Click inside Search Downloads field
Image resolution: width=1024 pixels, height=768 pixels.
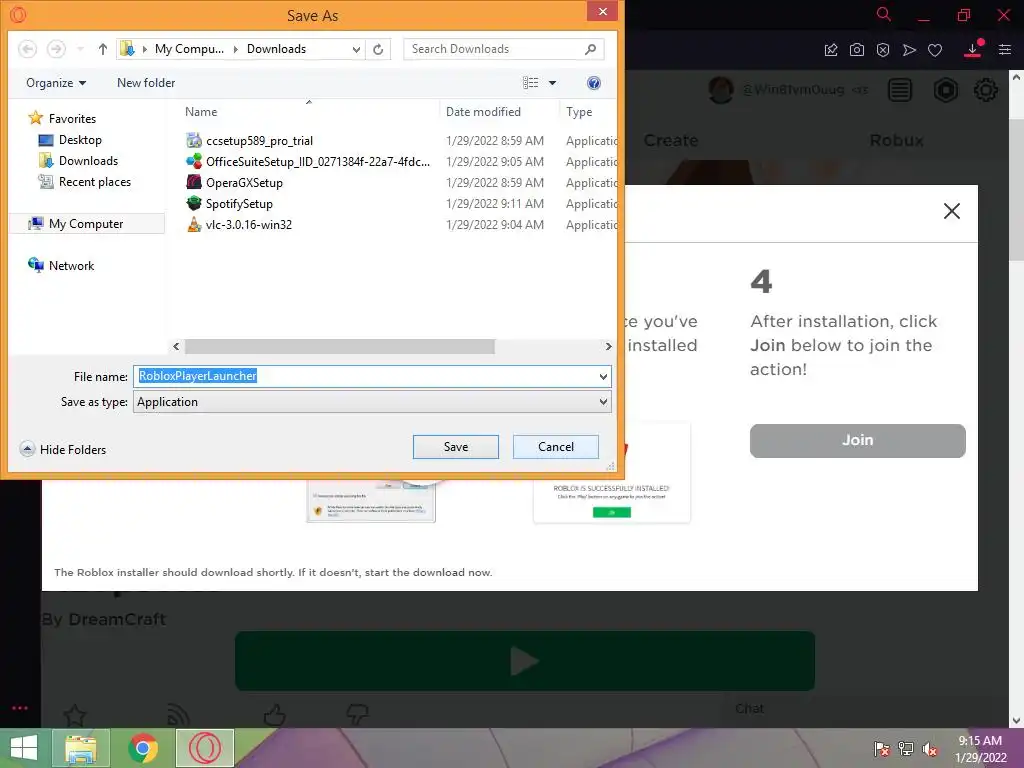pos(503,49)
